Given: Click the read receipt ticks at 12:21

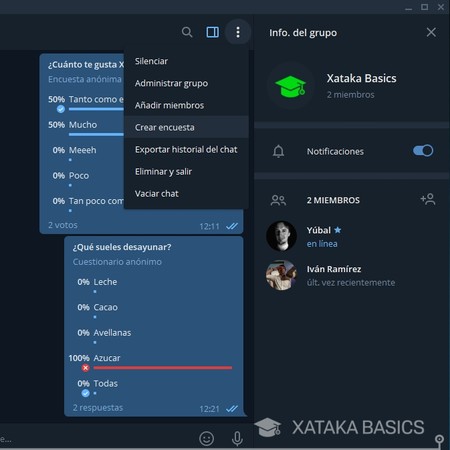Looking at the screenshot, I should coord(232,409).
